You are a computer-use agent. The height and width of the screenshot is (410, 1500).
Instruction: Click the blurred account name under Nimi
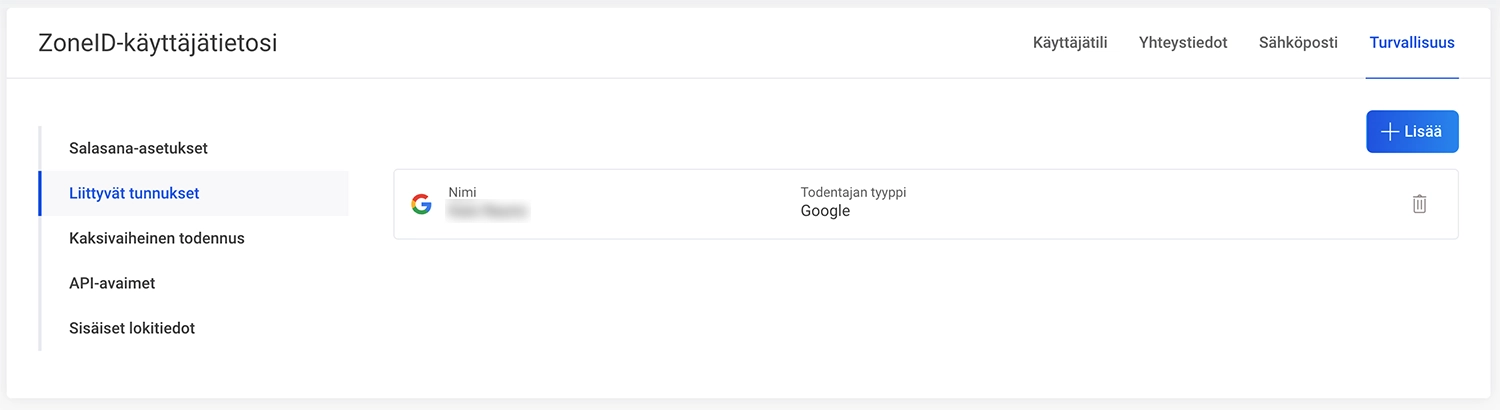(488, 211)
